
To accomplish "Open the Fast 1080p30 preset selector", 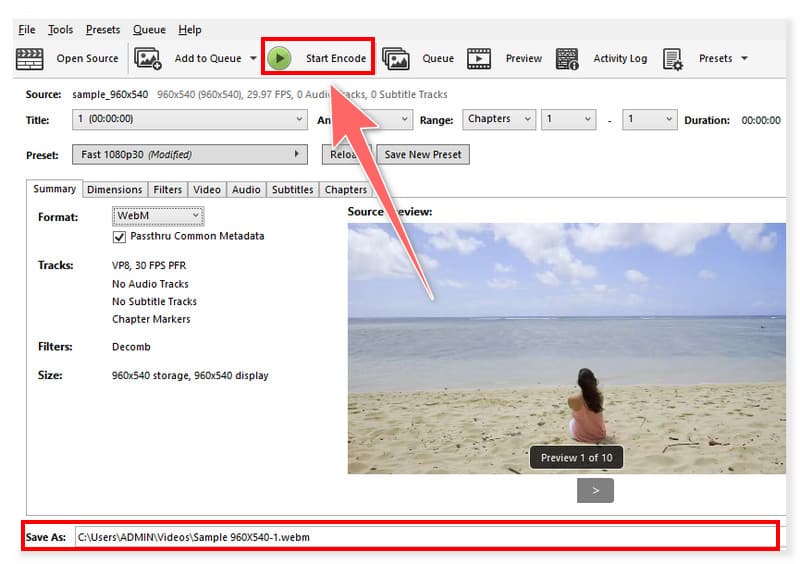I will coord(190,155).
